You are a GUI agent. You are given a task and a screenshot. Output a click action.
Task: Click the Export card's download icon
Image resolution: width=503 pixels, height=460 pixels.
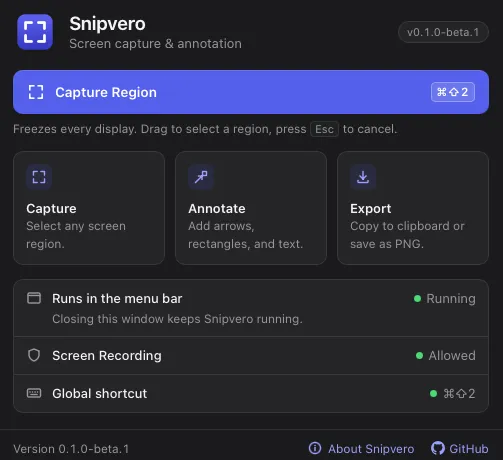[x=363, y=177]
